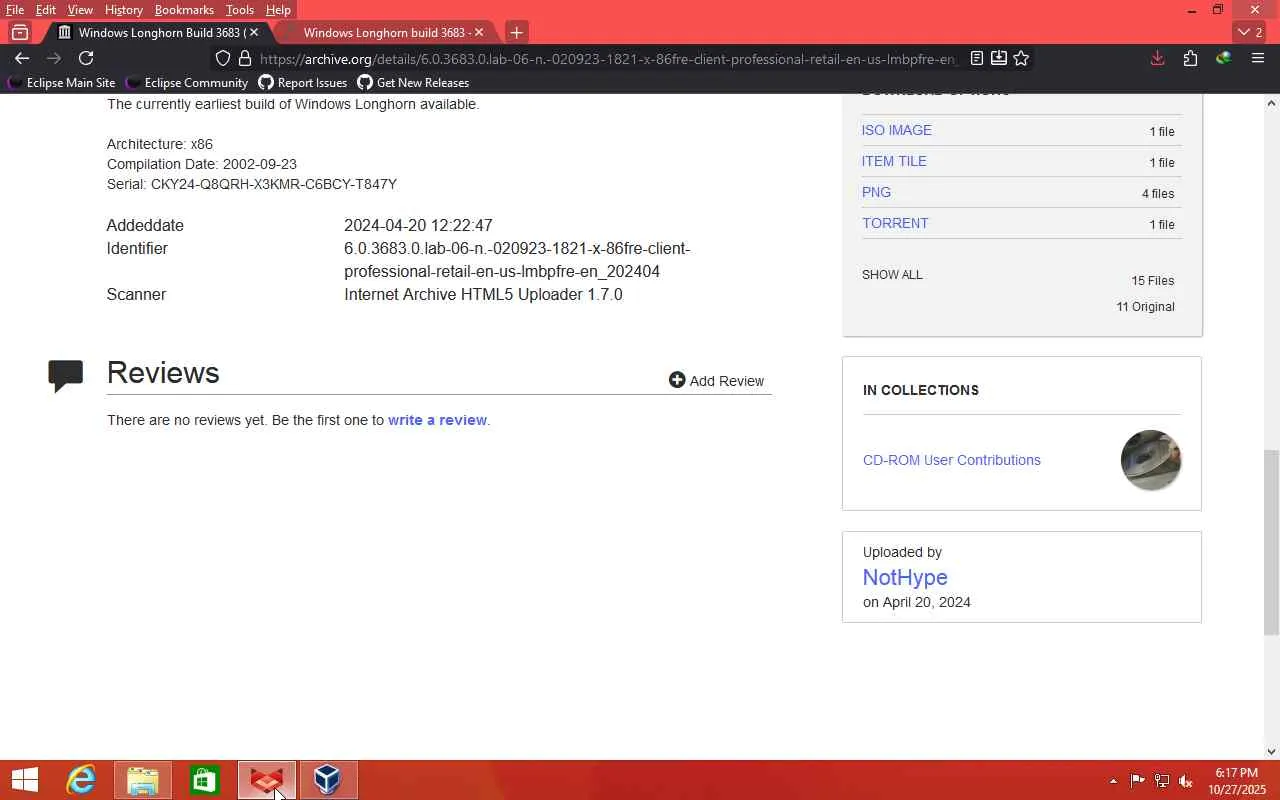Open the Windows Store taskbar icon
Screen dimensions: 1280x800
[x=205, y=780]
